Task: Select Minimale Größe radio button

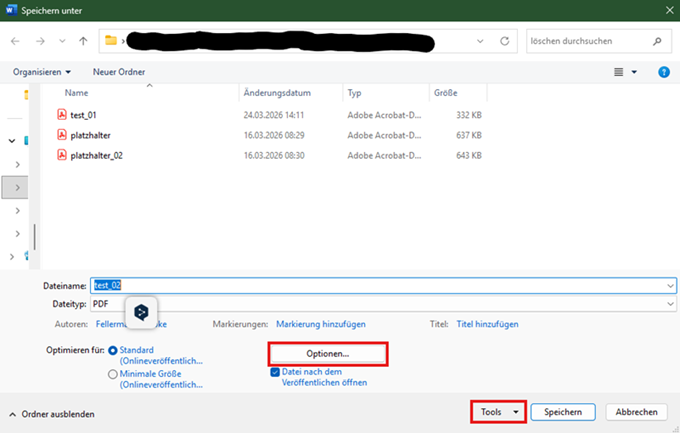Action: (113, 373)
